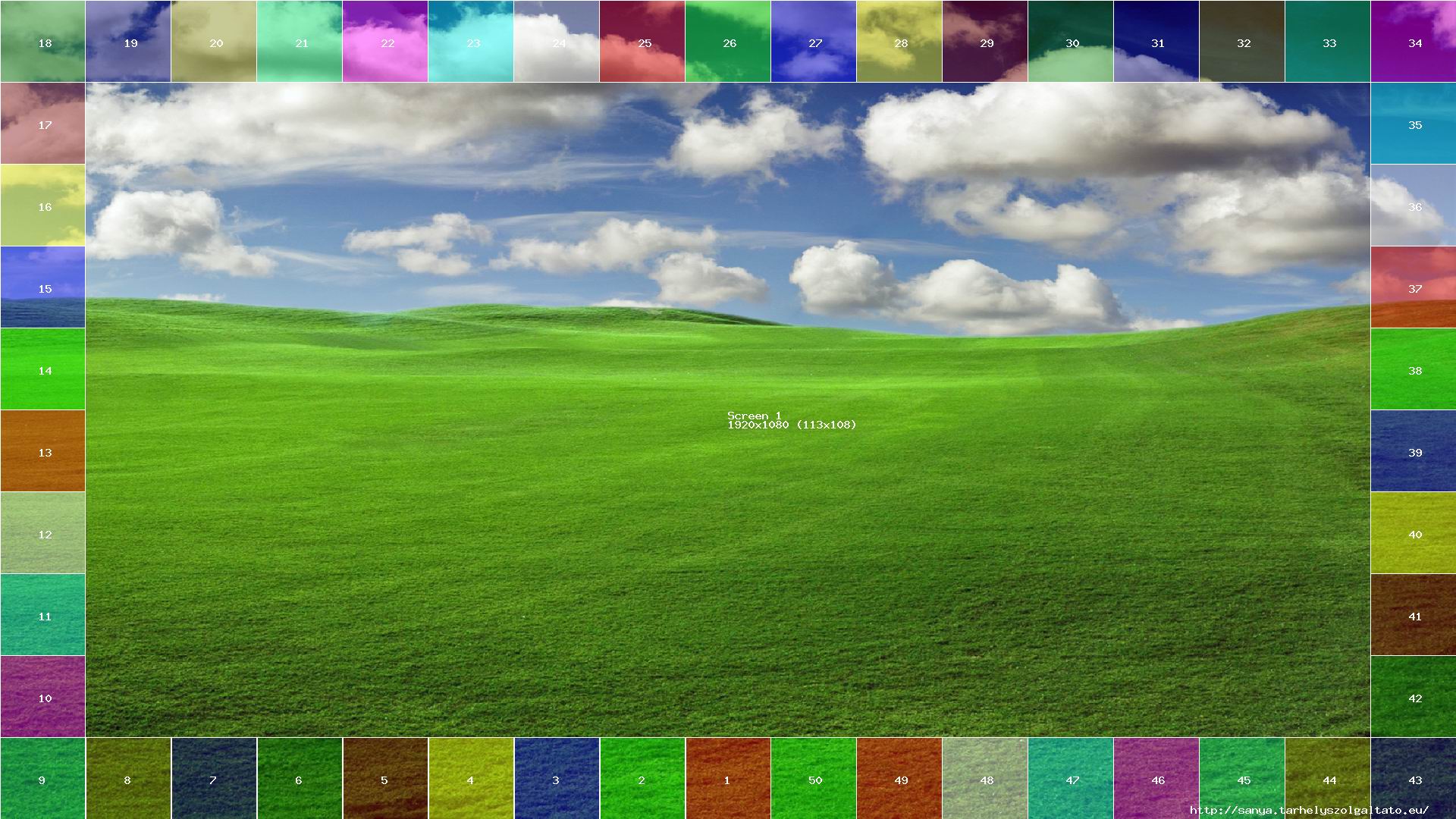1456x819 pixels.
Task: Click the '1920x1080 (113x108)' resolution text
Action: [x=792, y=425]
